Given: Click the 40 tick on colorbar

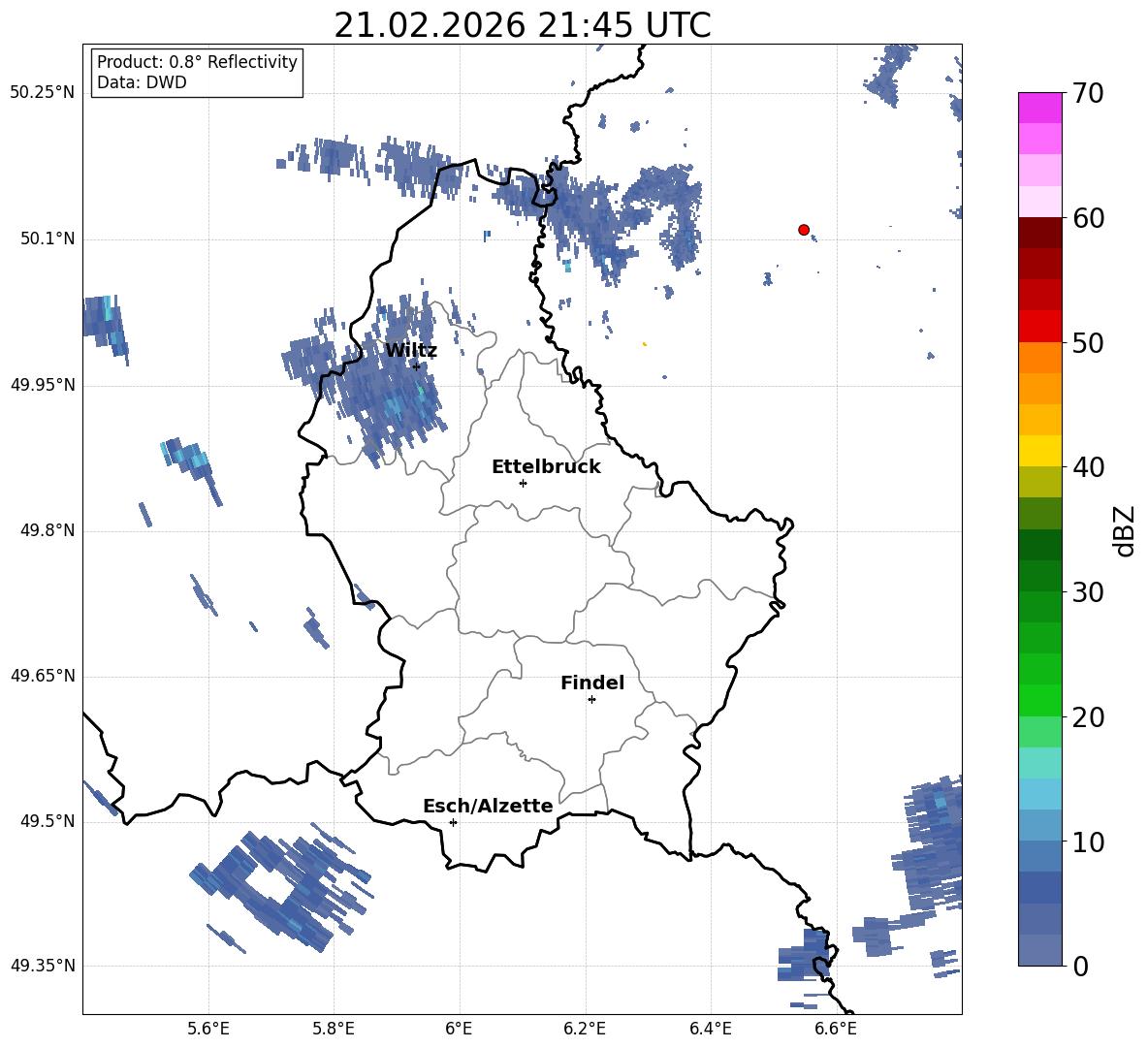Looking at the screenshot, I should point(1088,467).
